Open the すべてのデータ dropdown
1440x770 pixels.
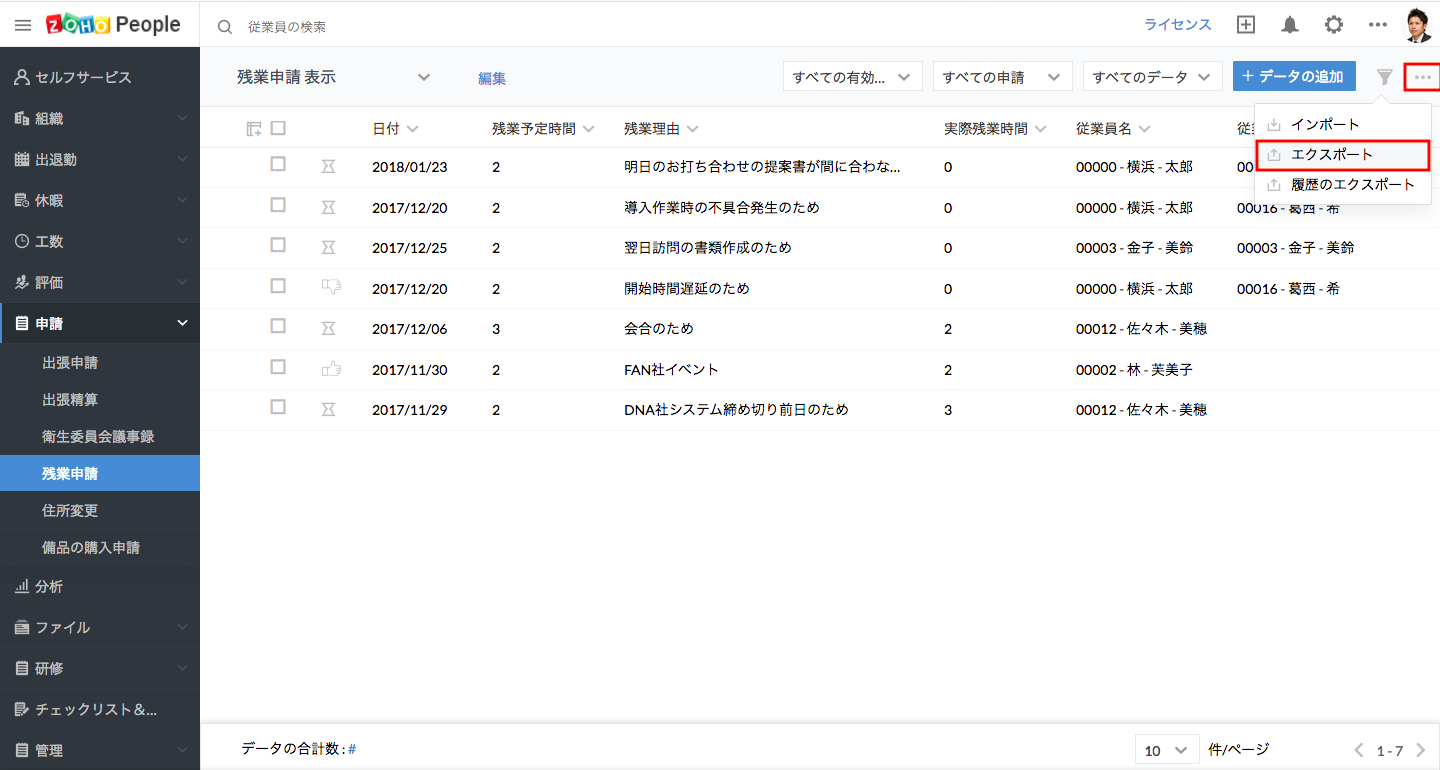coord(1152,77)
